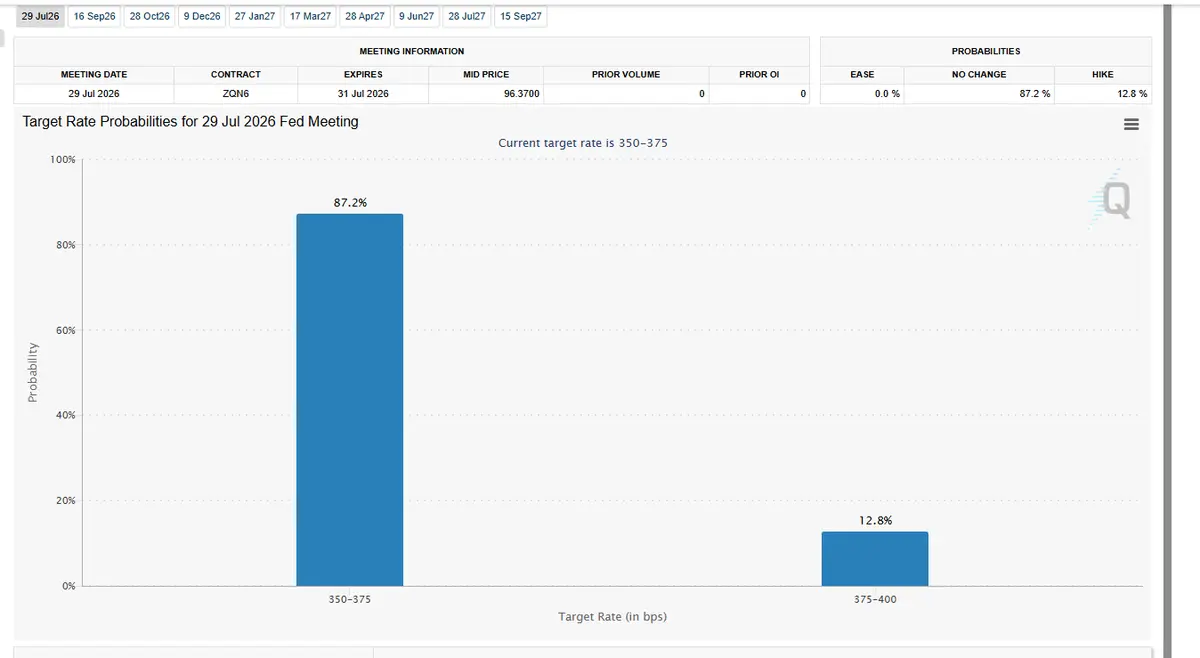
Task: Open the chart hamburger menu icon
Action: [x=1131, y=124]
